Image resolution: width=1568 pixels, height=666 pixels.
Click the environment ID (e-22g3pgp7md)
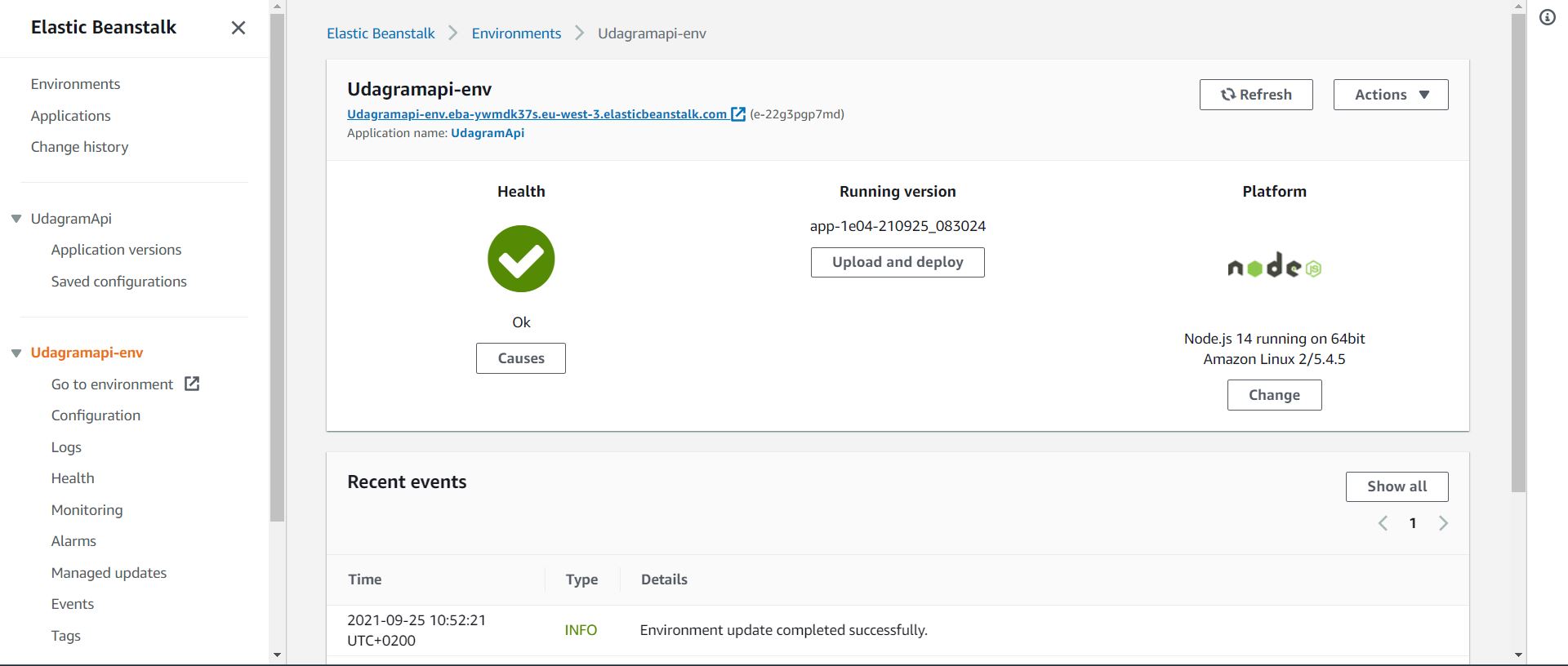pos(797,114)
